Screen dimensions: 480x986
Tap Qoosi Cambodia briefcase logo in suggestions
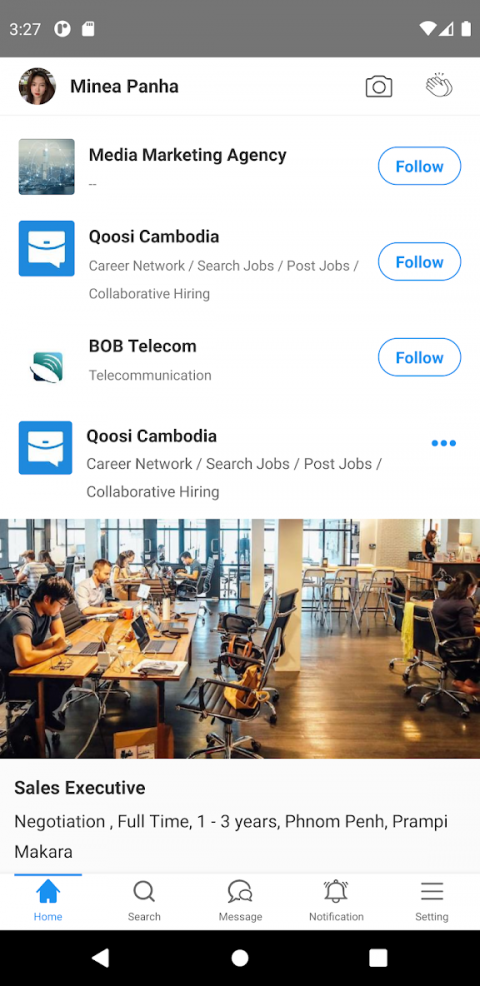tap(47, 248)
